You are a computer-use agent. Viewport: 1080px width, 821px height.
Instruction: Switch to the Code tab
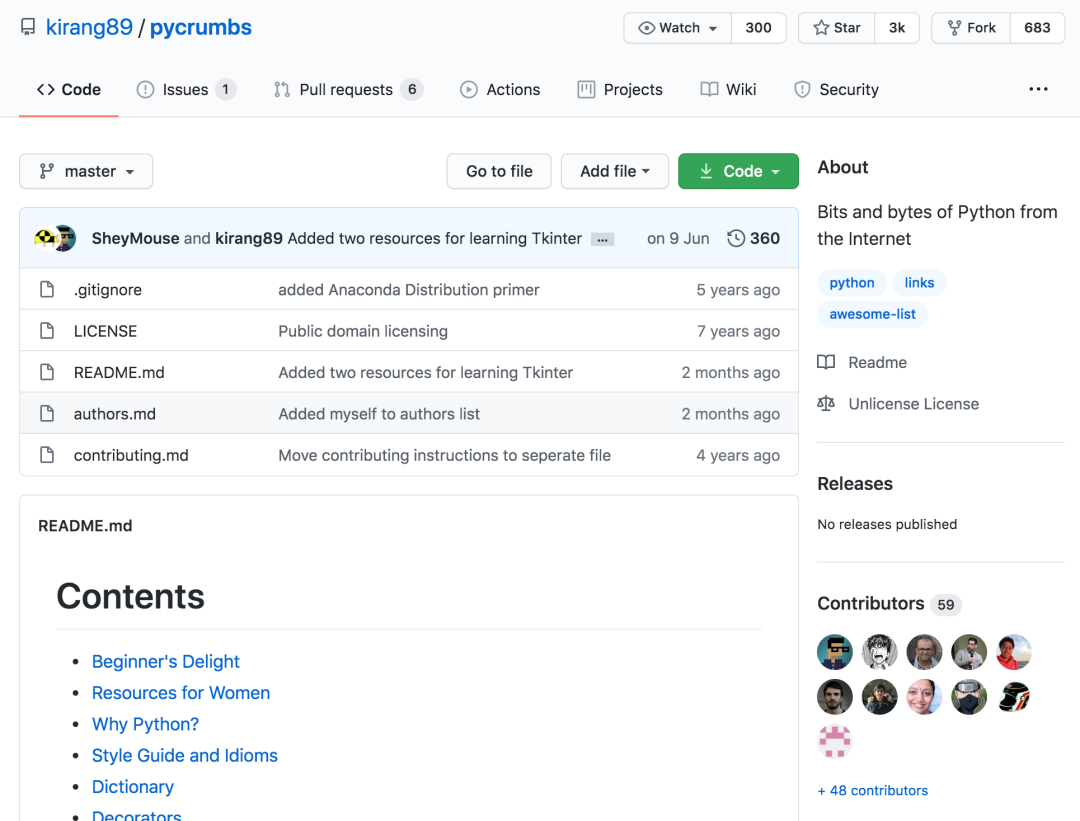tap(69, 90)
